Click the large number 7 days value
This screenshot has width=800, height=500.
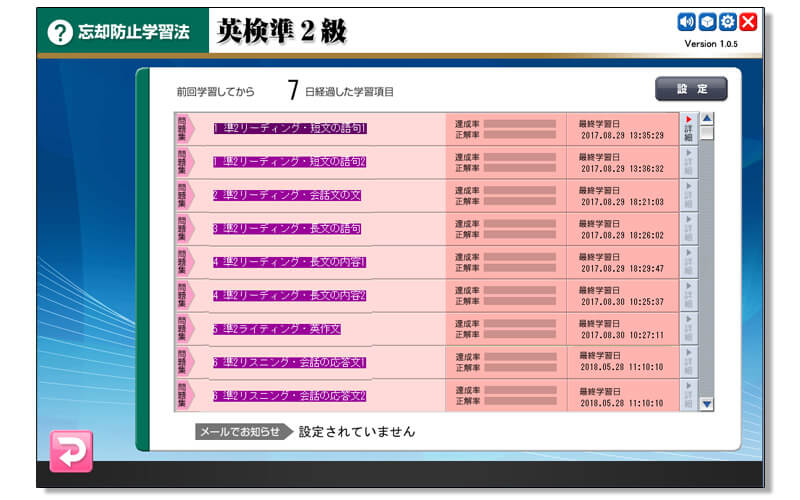pyautogui.click(x=292, y=90)
